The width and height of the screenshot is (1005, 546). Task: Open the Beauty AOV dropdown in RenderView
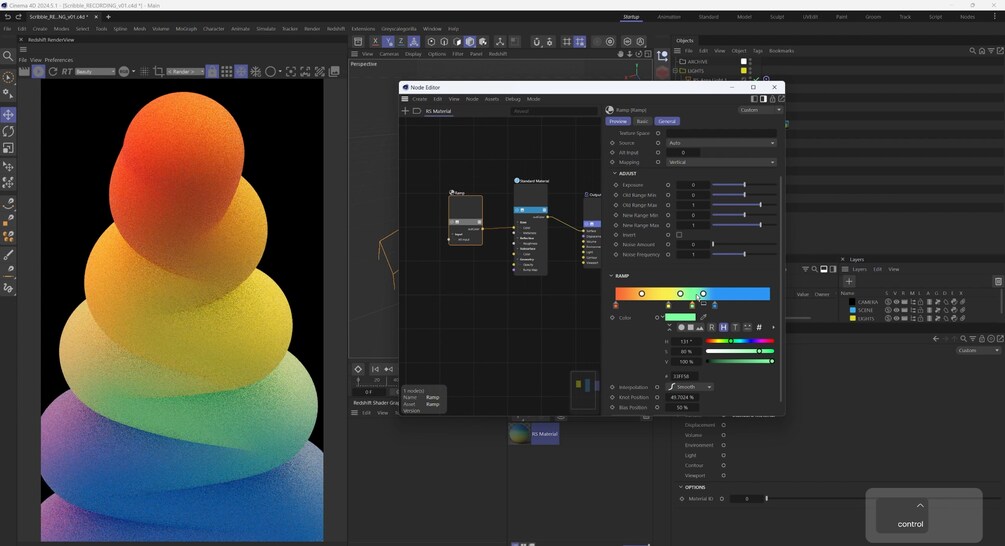click(95, 72)
